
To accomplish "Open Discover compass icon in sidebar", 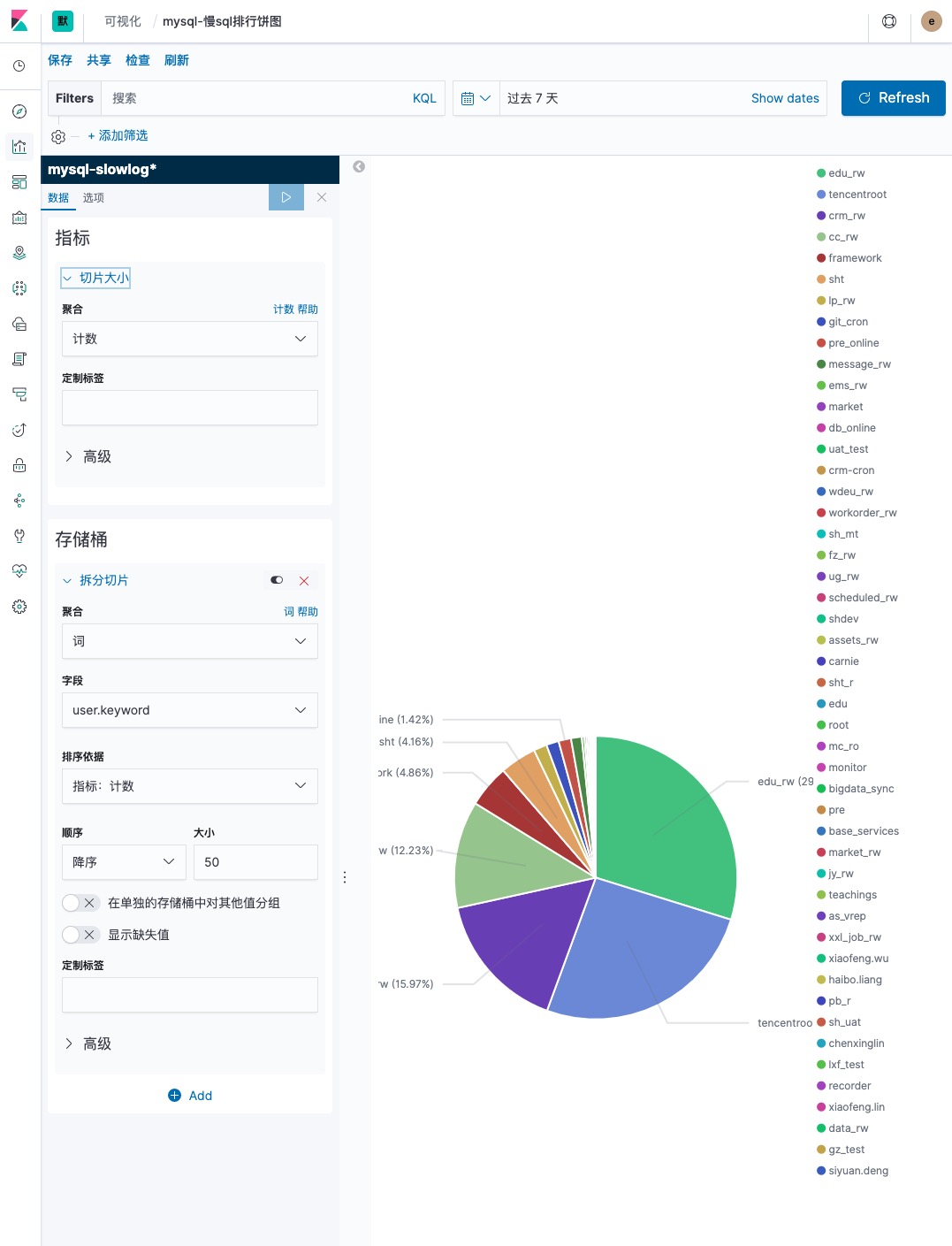I will [19, 111].
